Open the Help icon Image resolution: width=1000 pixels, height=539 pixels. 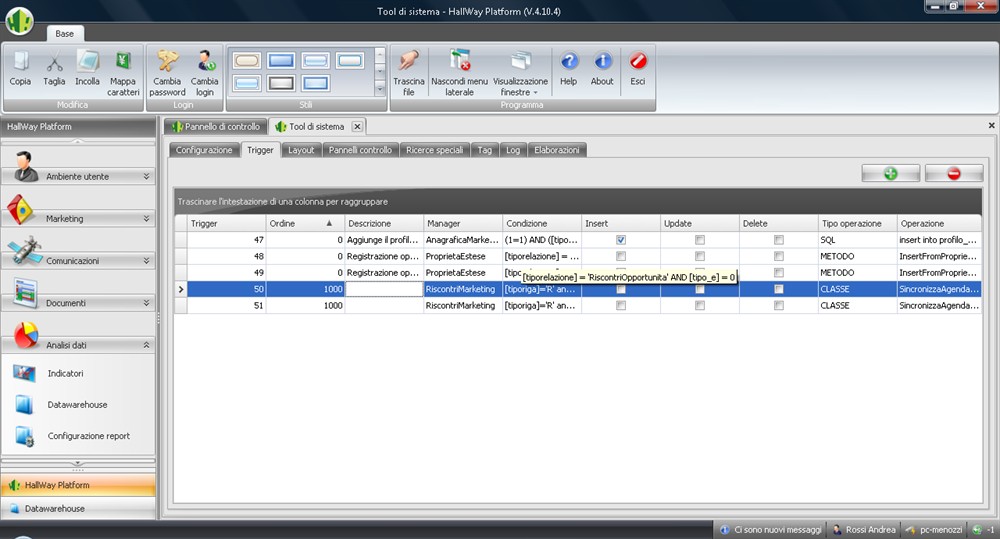point(568,61)
